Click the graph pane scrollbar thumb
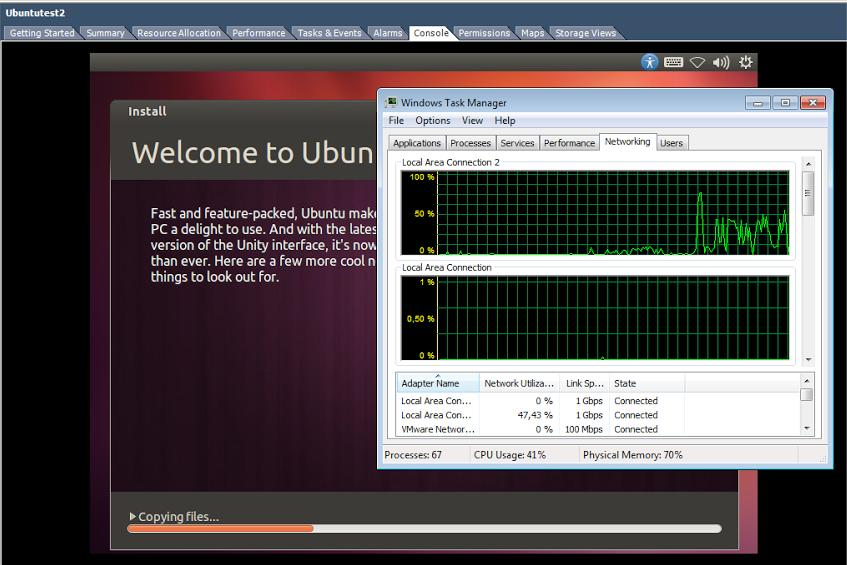This screenshot has height=565, width=847. (x=808, y=193)
